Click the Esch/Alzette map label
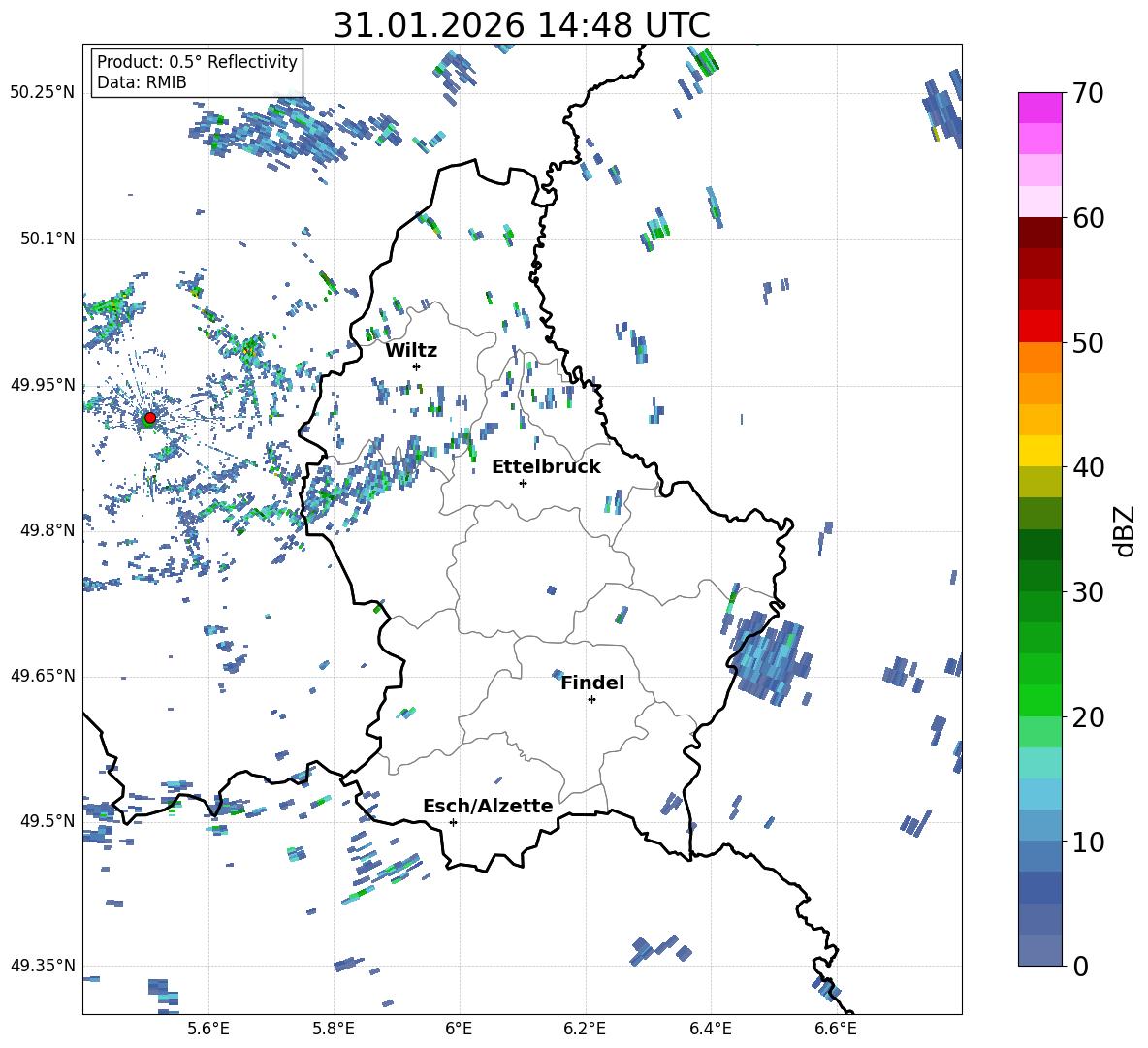 488,806
